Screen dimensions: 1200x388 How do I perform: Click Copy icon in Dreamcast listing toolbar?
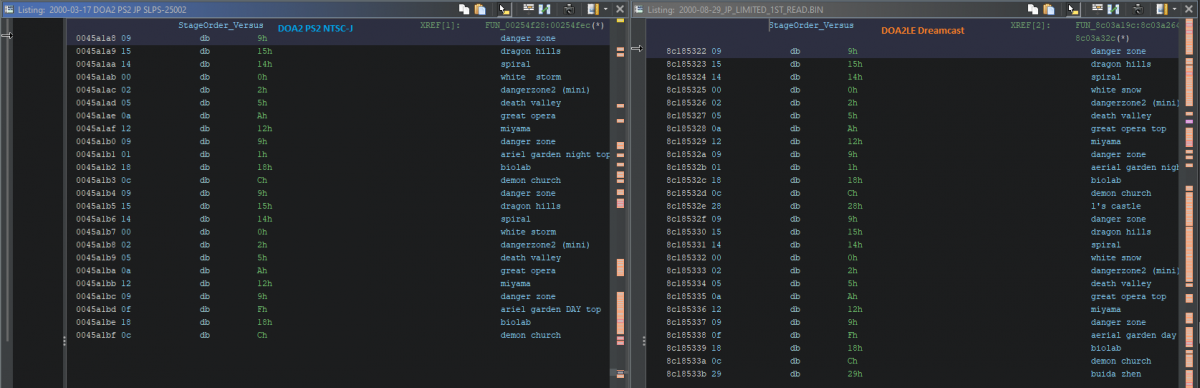point(1033,9)
